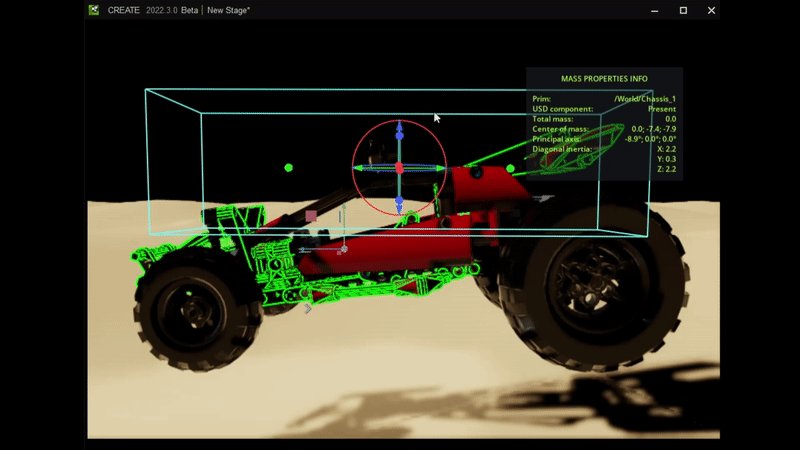Click the Center of mass values

653,129
